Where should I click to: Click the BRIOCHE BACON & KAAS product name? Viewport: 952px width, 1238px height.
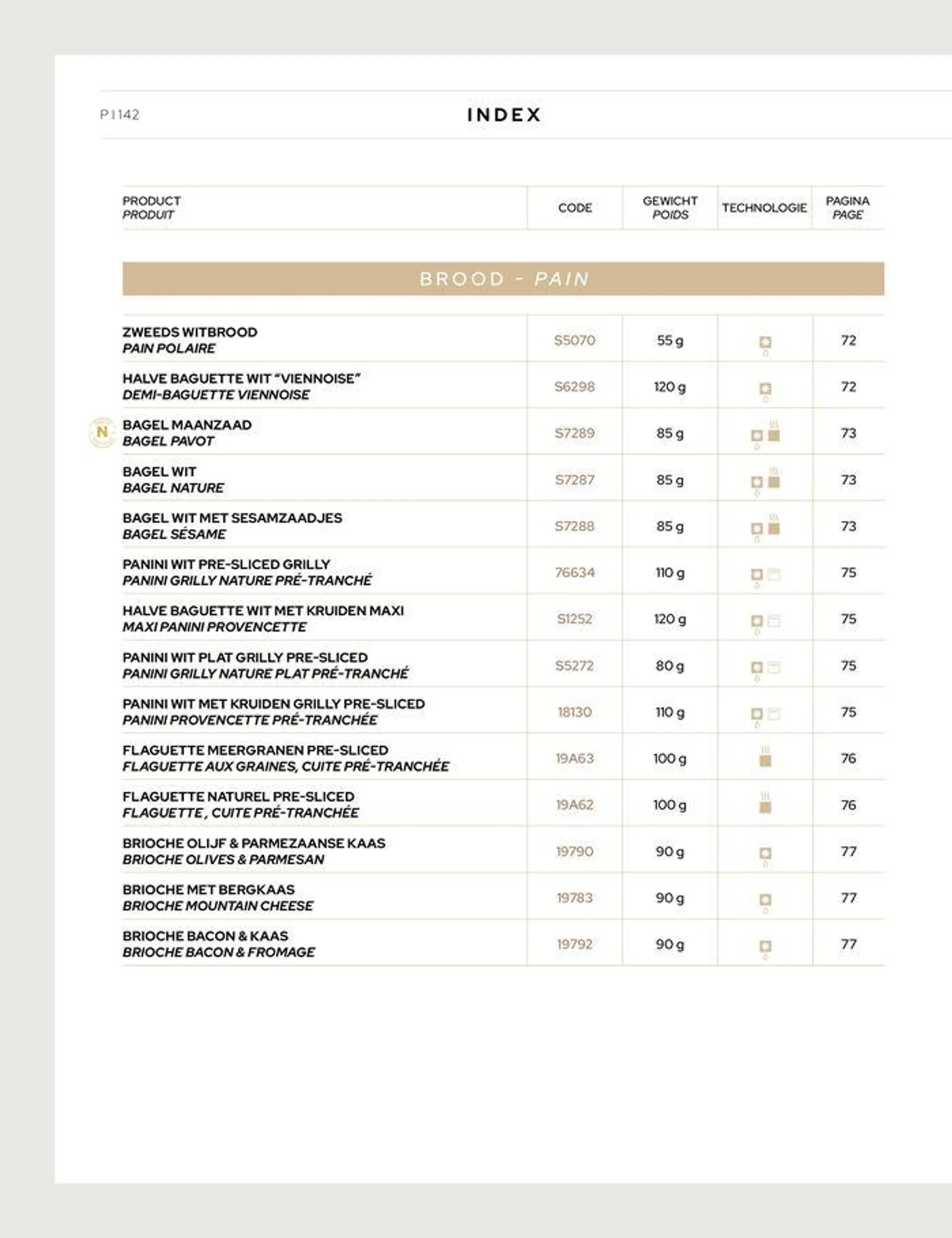click(x=206, y=936)
